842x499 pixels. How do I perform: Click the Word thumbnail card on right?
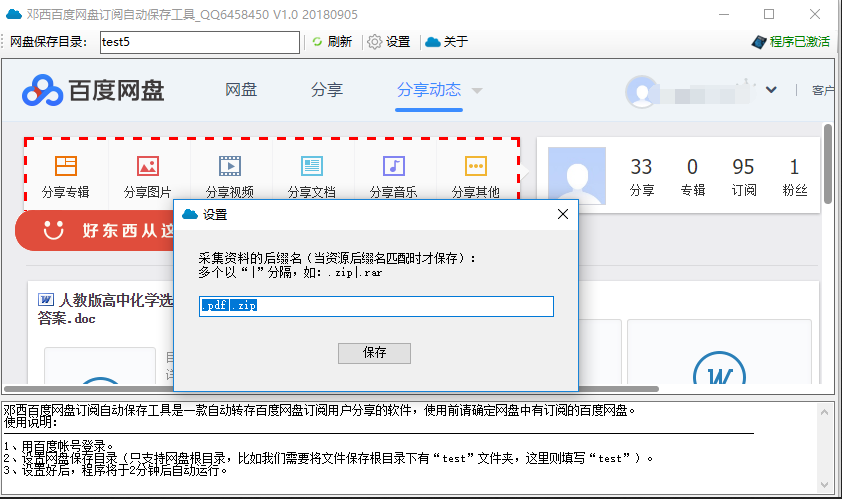[719, 352]
